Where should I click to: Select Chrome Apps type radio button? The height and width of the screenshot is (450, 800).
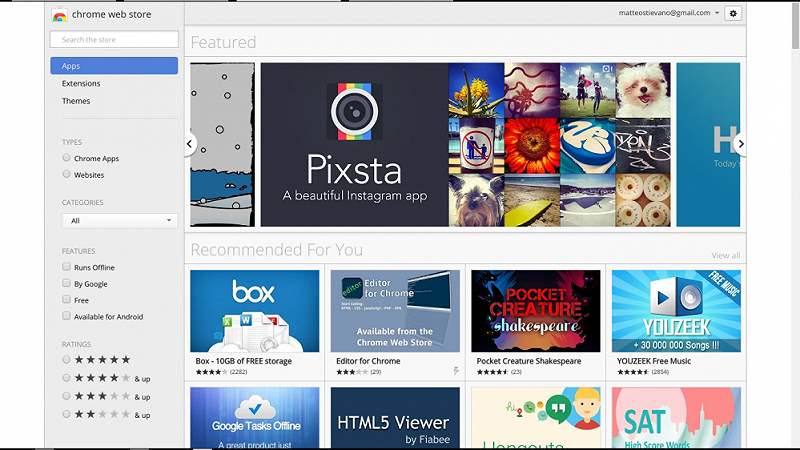66,158
